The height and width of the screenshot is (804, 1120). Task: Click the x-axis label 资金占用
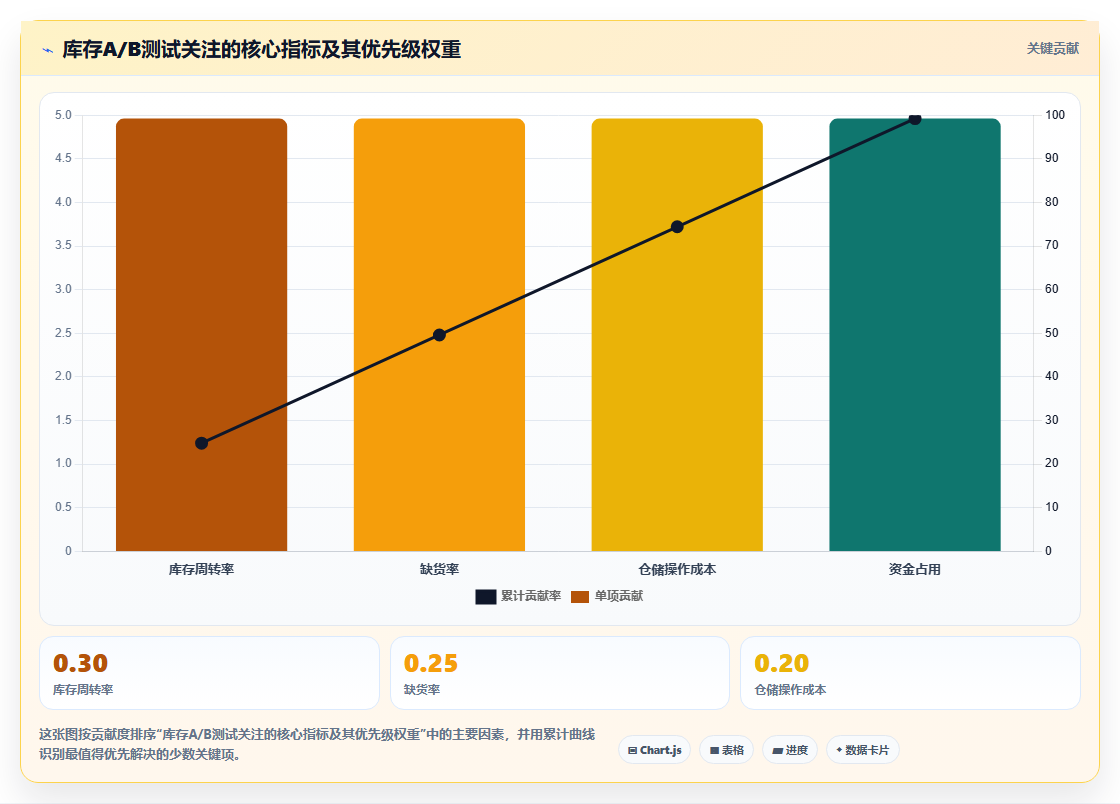(x=915, y=569)
